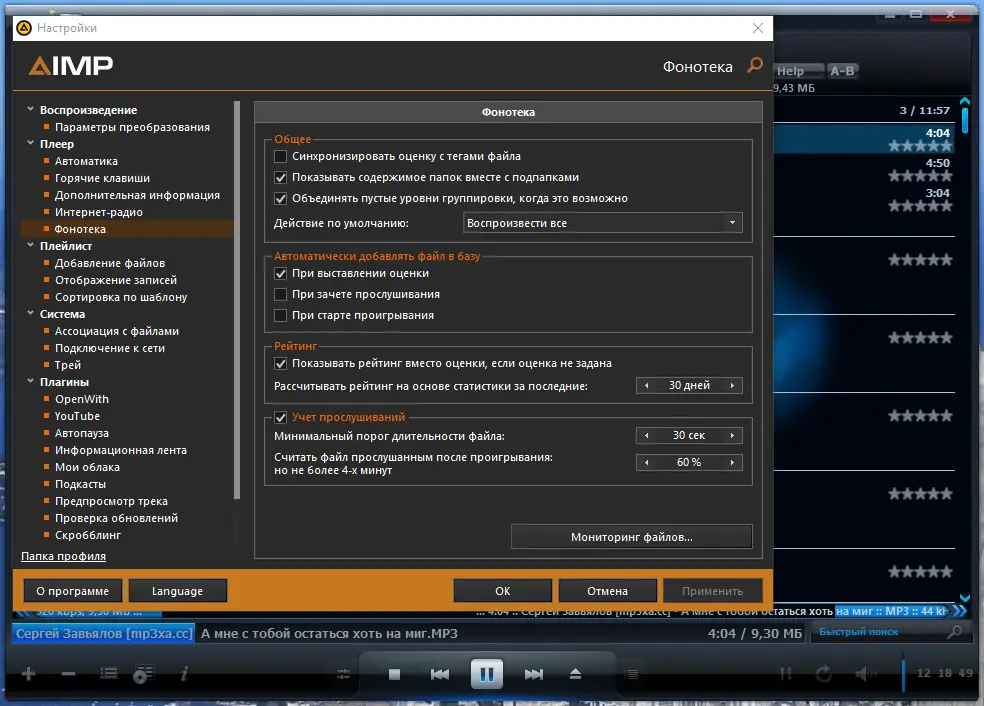The width and height of the screenshot is (984, 706).
Task: Go to Добавление файлов settings
Action: (110, 263)
